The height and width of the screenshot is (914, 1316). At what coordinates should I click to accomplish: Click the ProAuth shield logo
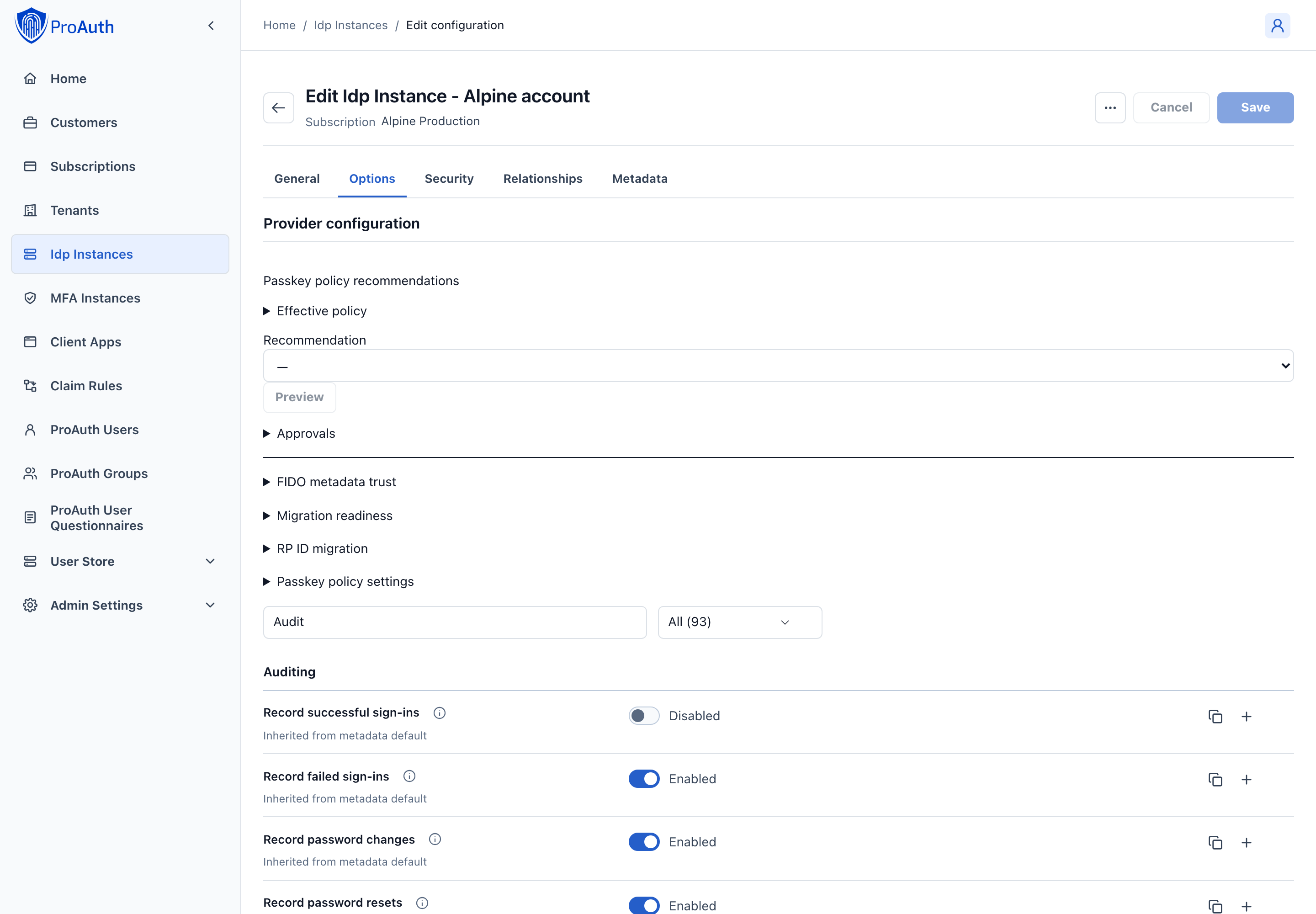pyautogui.click(x=31, y=25)
